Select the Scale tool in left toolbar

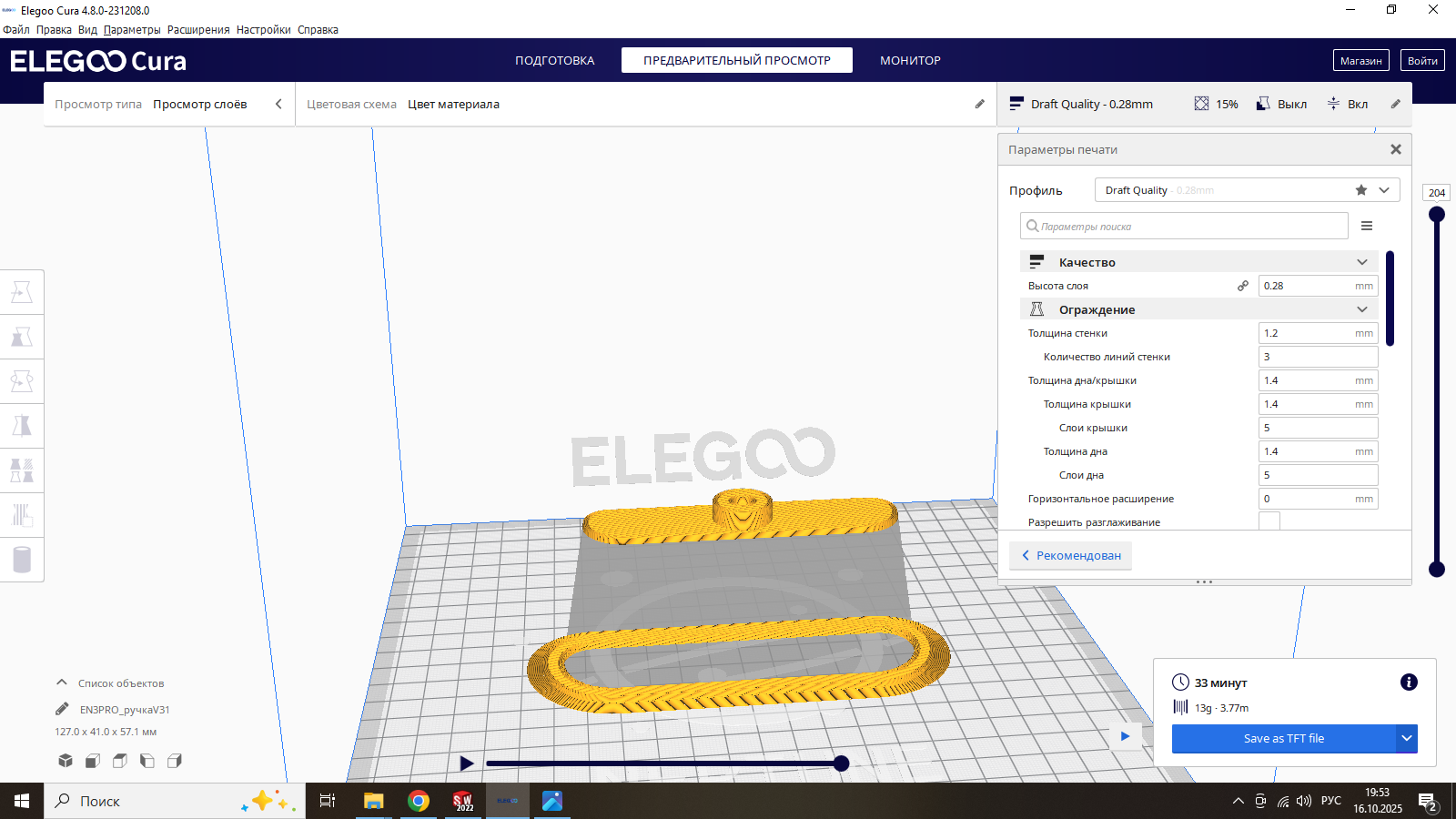tap(22, 337)
